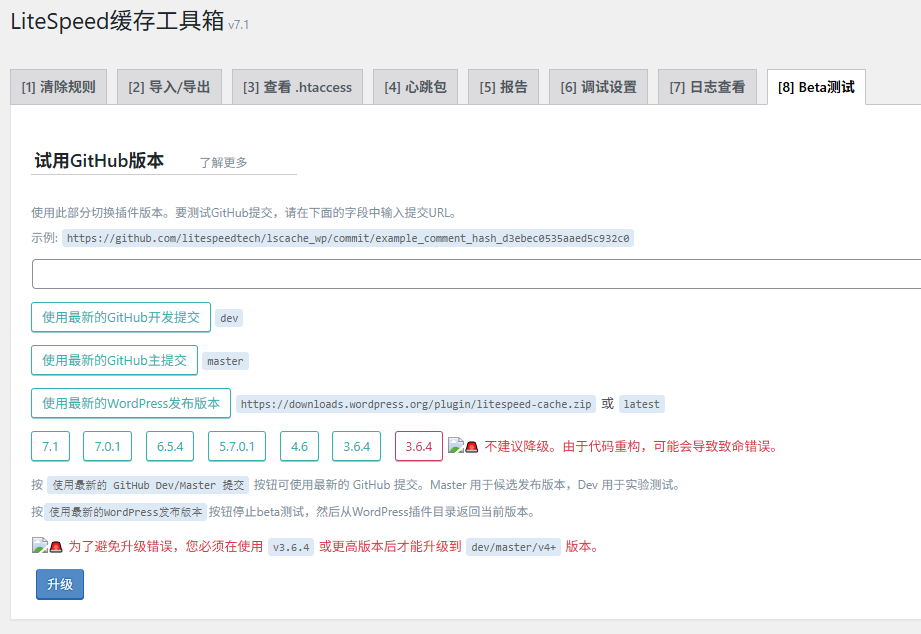Click the latest code tag
Image resolution: width=921 pixels, height=634 pixels.
[x=641, y=404]
